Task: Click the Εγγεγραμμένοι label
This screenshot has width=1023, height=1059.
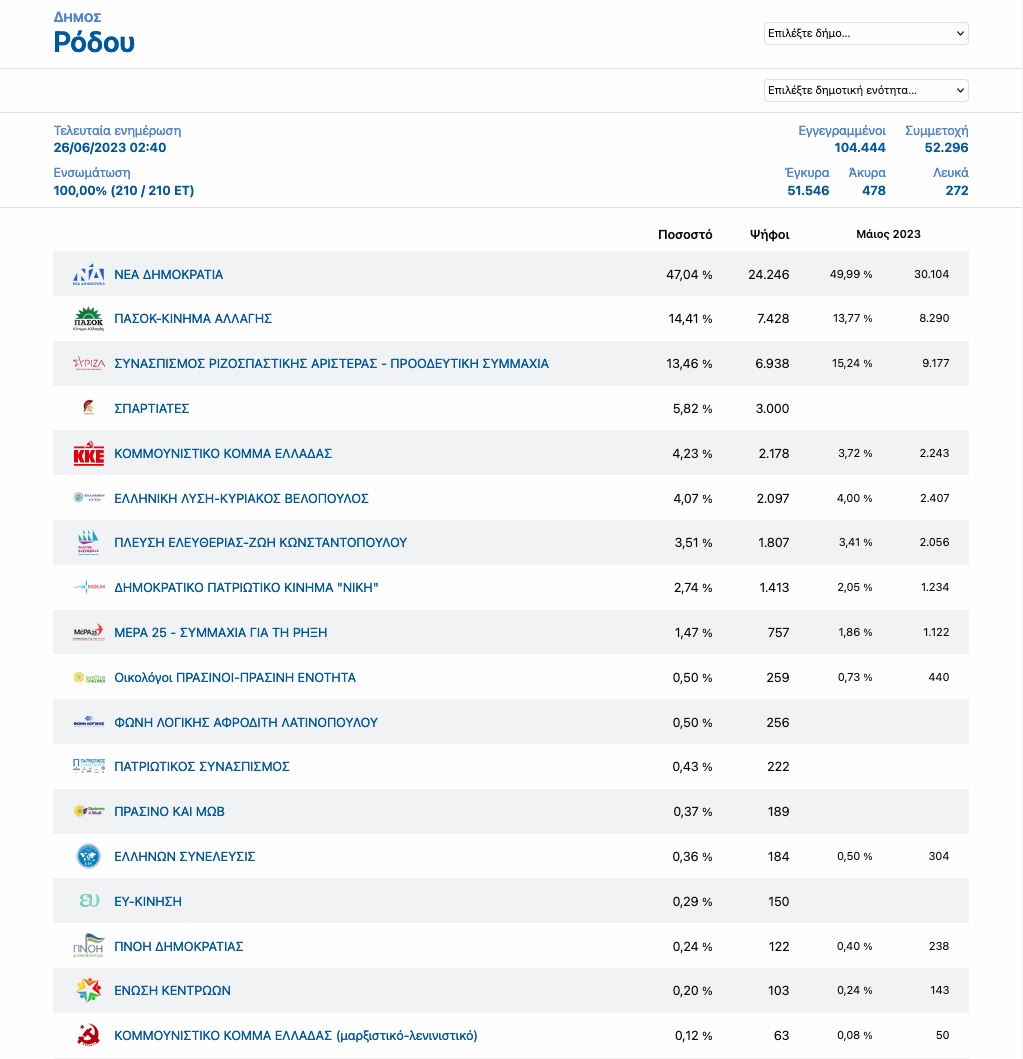Action: pos(842,130)
